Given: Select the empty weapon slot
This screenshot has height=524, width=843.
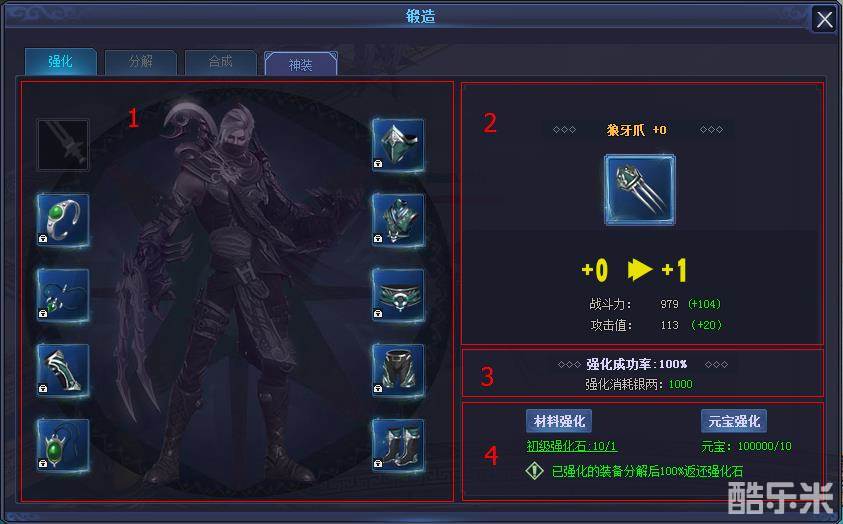Looking at the screenshot, I should click(x=63, y=145).
